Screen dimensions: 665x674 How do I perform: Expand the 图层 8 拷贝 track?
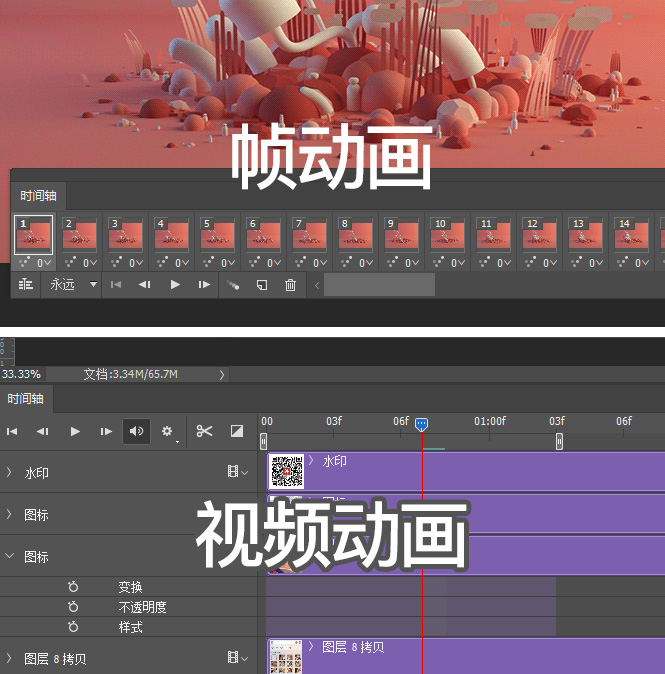point(9,658)
